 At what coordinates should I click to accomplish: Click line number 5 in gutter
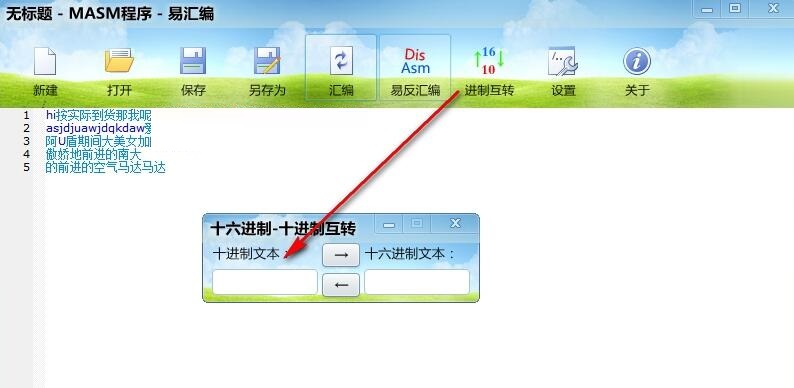pos(26,168)
